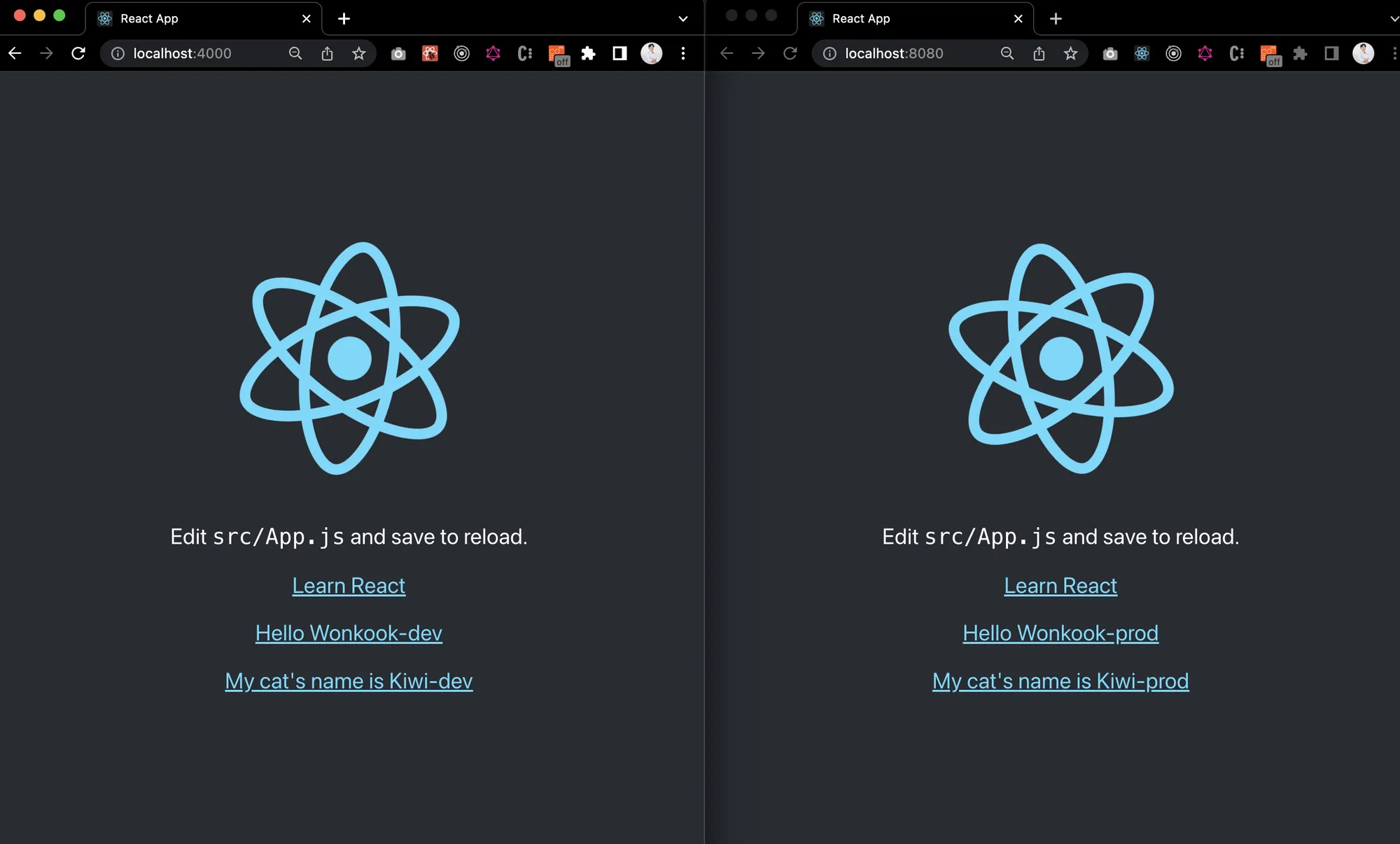The width and height of the screenshot is (1400, 844).
Task: Select the React App tab in localhost:4000 window
Action: click(x=203, y=19)
